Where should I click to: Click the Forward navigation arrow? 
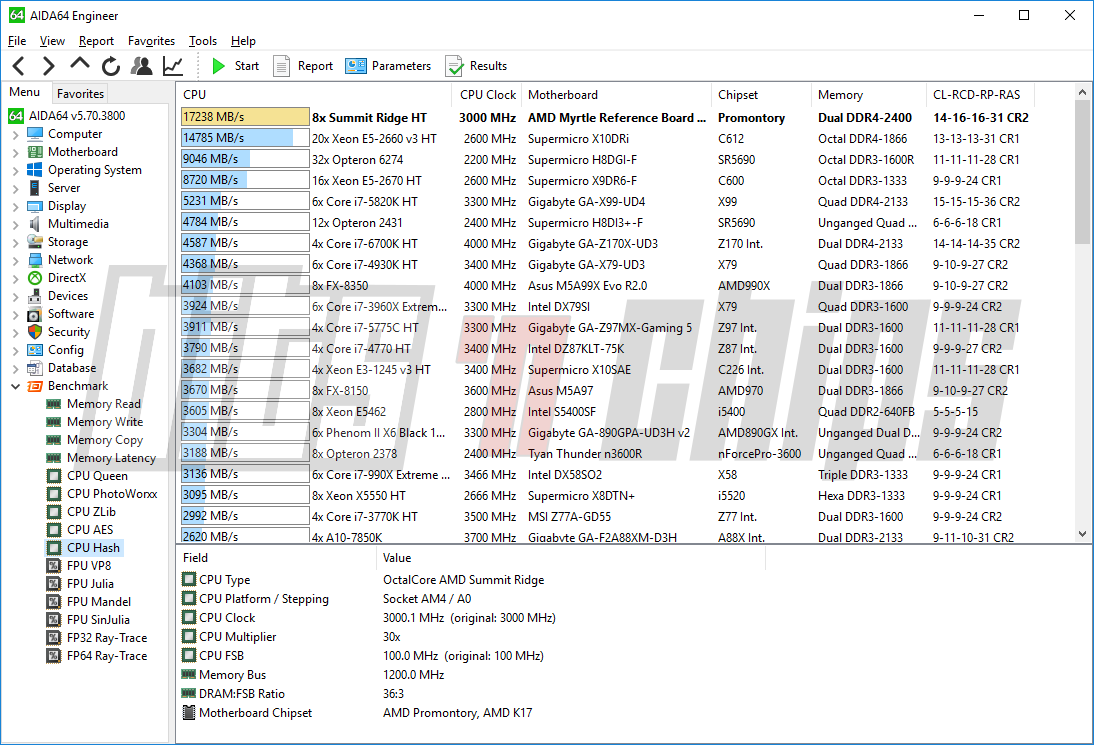(x=48, y=66)
